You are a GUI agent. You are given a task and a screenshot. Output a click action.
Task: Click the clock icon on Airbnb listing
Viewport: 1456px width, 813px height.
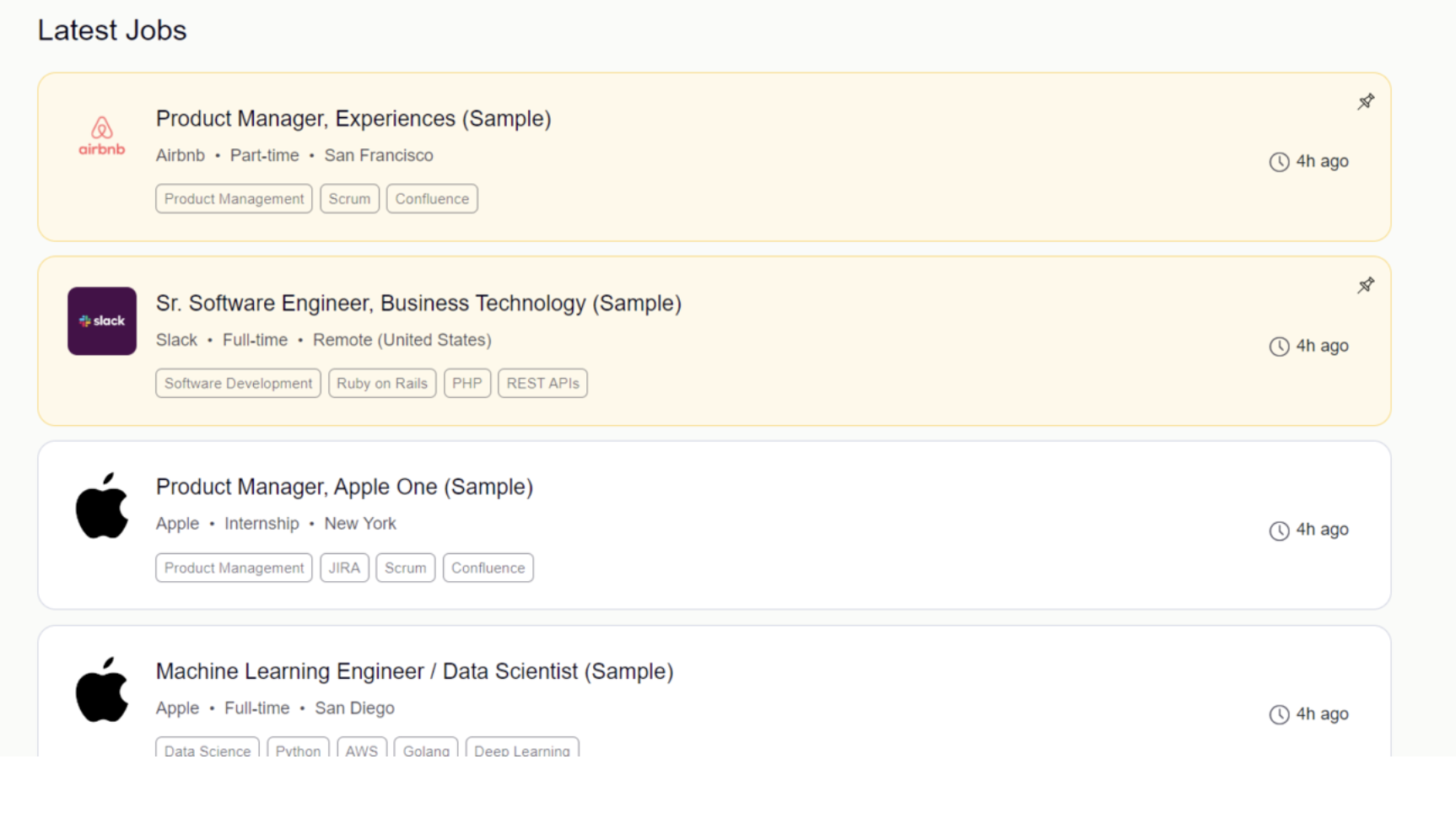[1279, 162]
